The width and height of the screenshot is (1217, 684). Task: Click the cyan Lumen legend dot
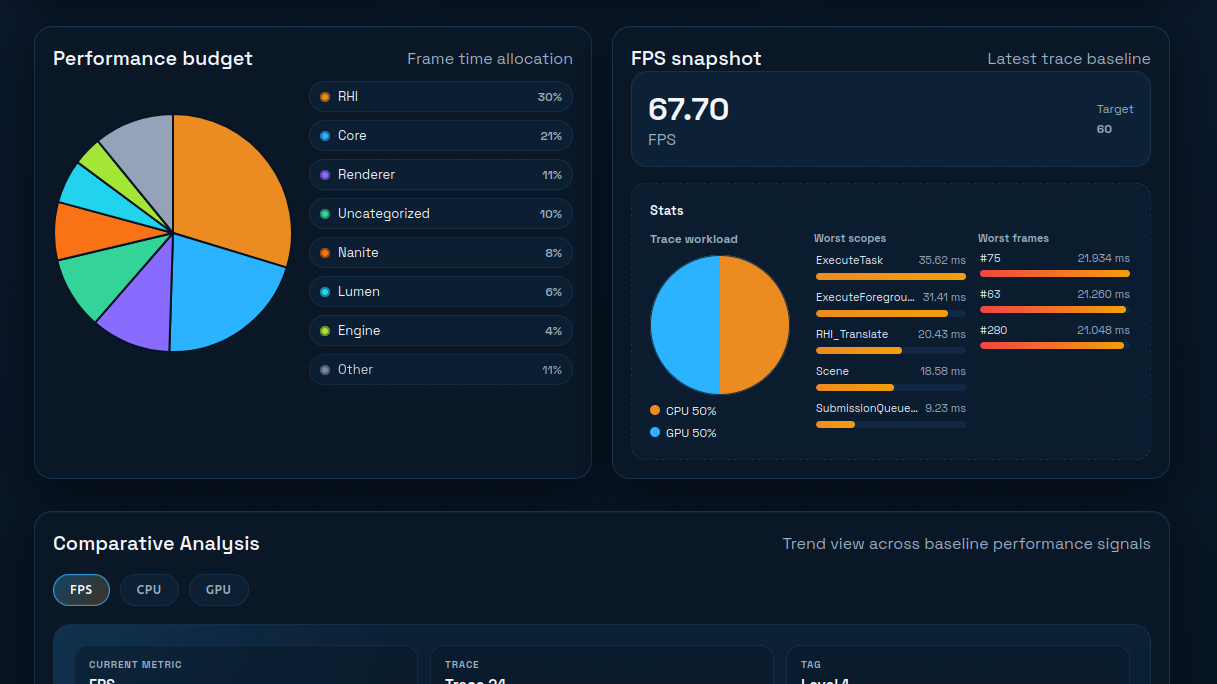pos(325,292)
